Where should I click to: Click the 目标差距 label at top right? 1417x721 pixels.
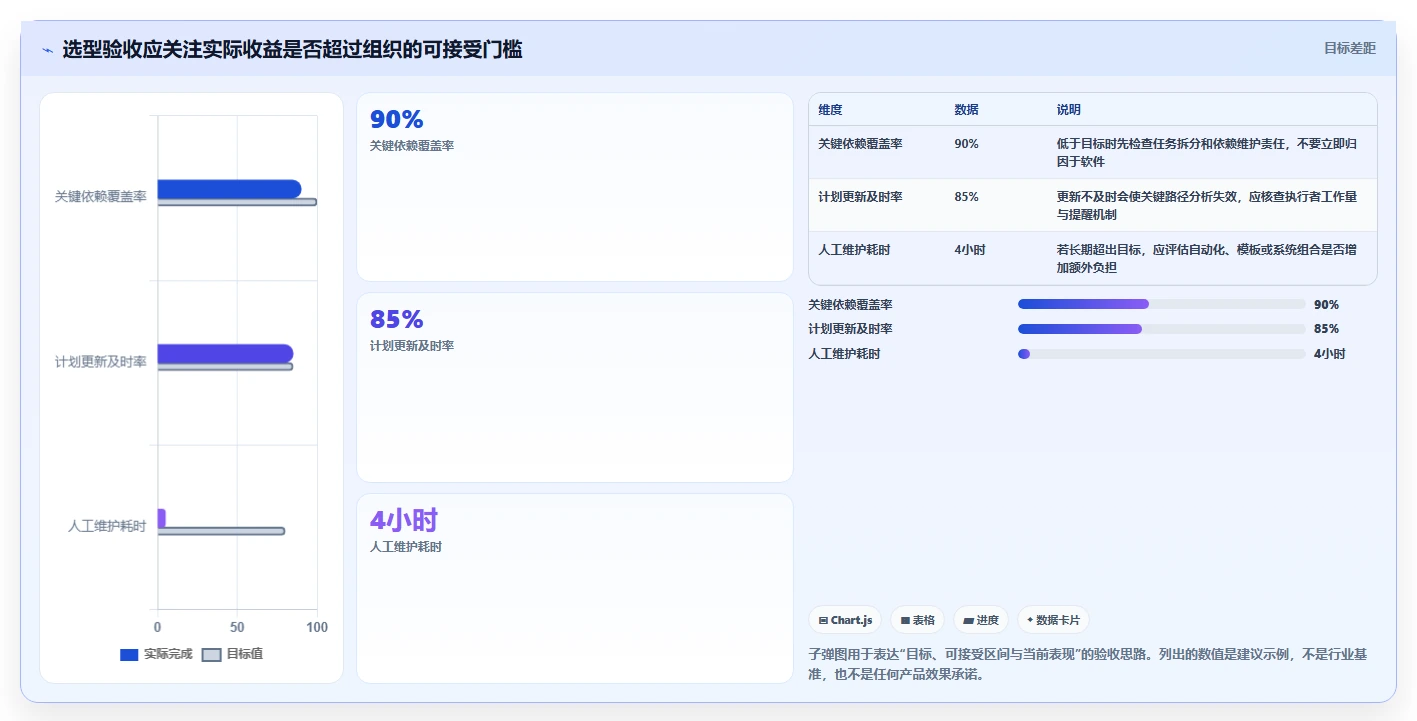1349,48
